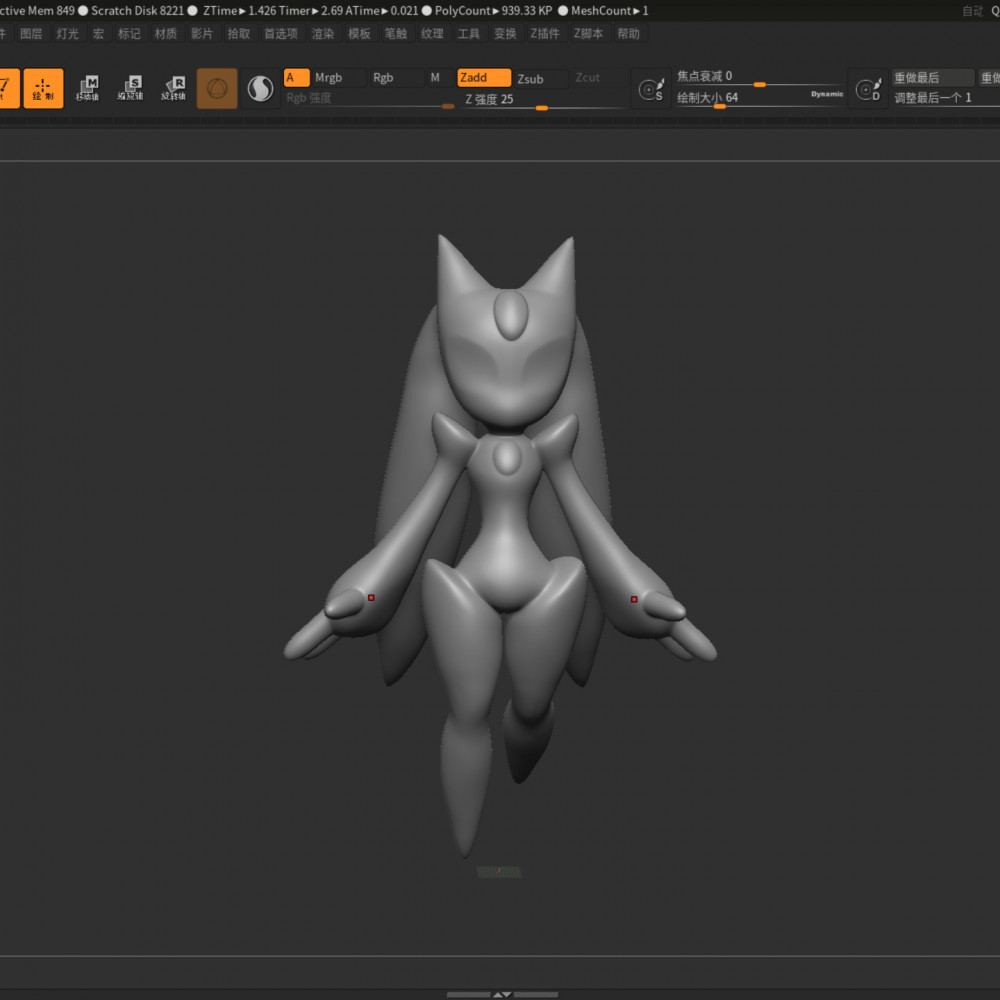This screenshot has height=1000, width=1000.
Task: Adjust the Z 强度 intensity slider
Action: [x=542, y=99]
